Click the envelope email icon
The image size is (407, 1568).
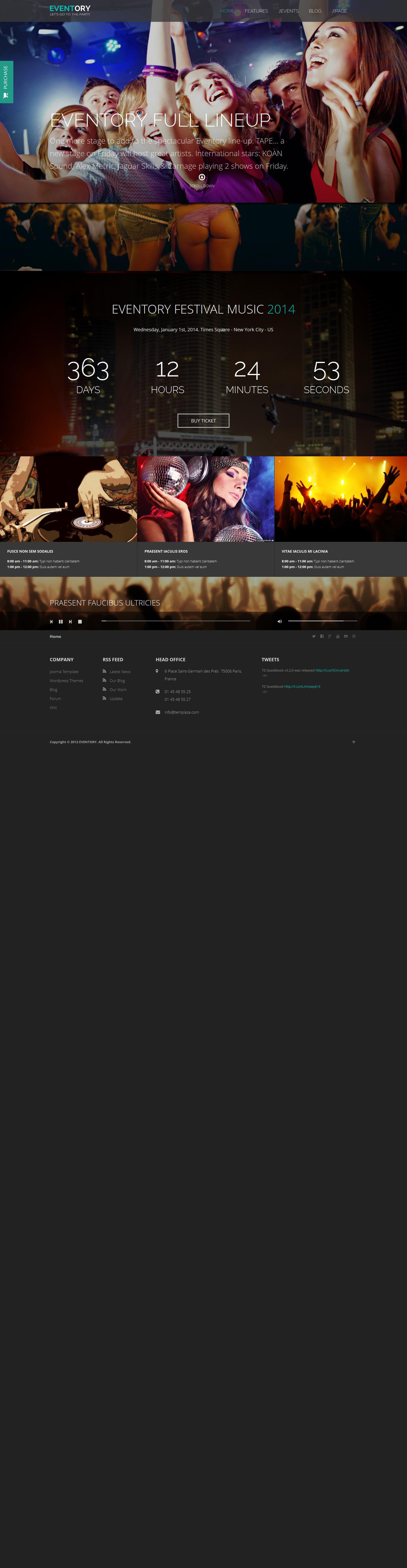(158, 712)
